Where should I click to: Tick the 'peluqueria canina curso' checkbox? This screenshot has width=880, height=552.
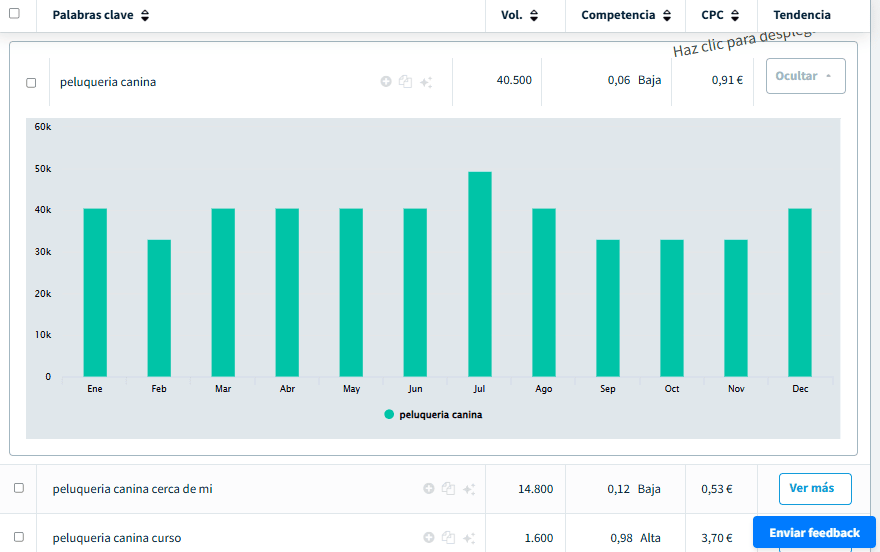pos(19,537)
